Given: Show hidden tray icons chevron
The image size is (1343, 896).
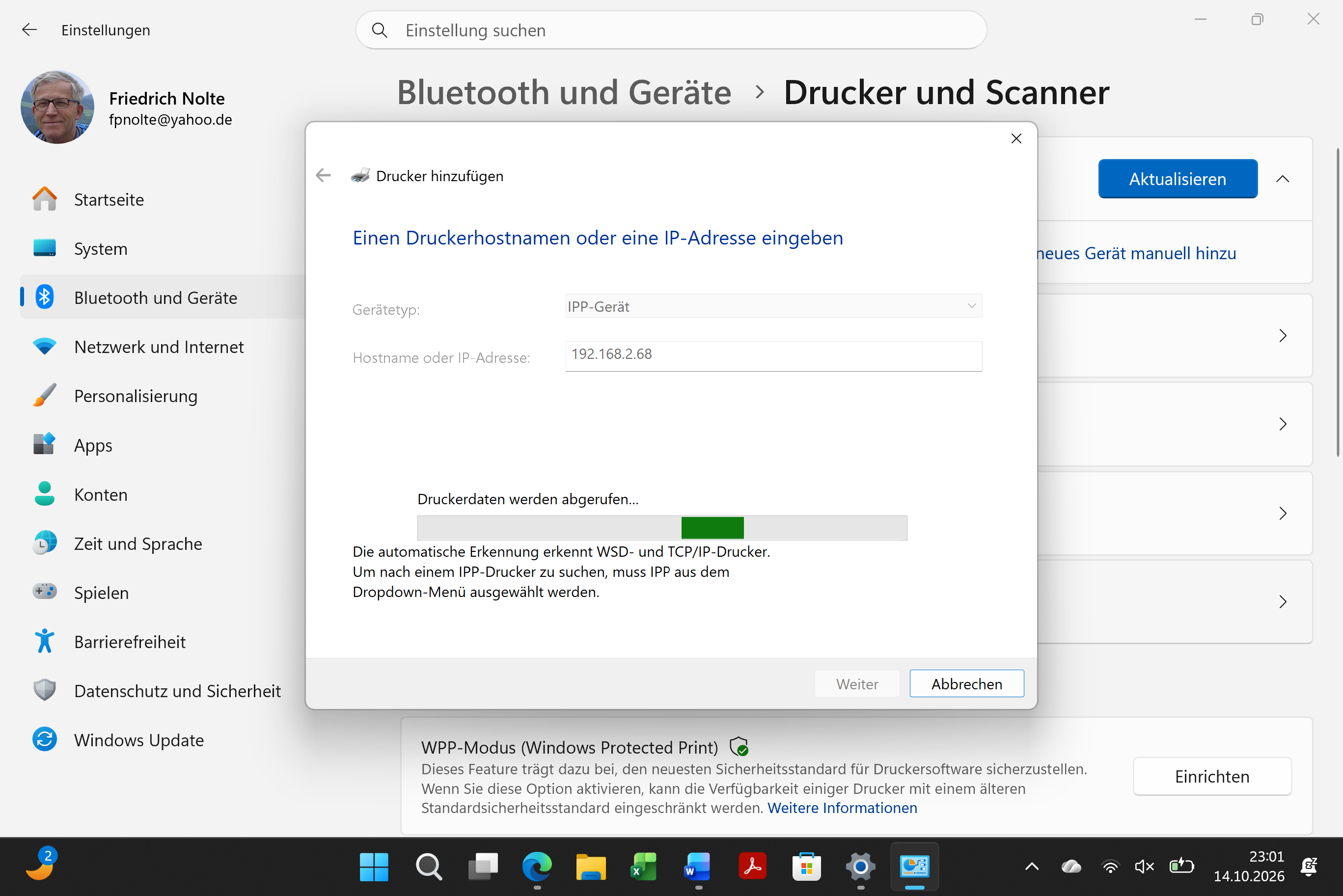Looking at the screenshot, I should click(x=1032, y=867).
